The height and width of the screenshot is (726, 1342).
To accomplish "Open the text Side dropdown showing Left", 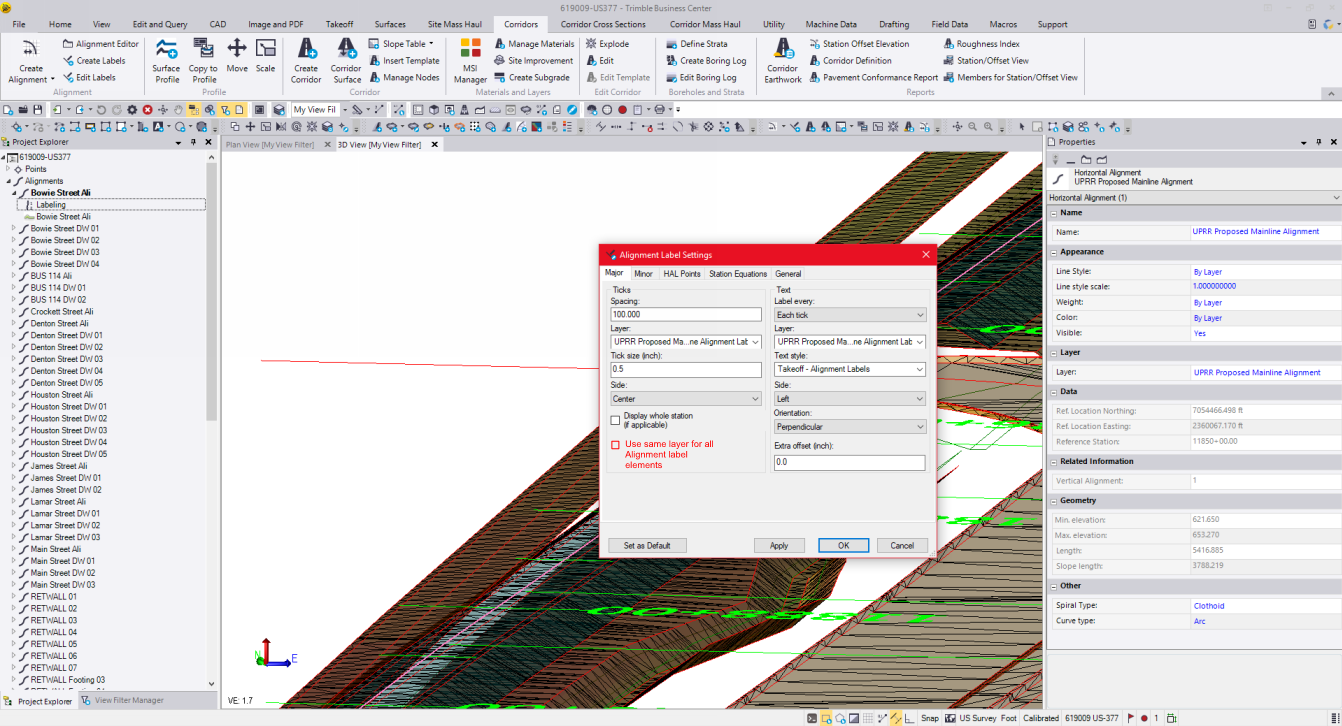I will (850, 399).
